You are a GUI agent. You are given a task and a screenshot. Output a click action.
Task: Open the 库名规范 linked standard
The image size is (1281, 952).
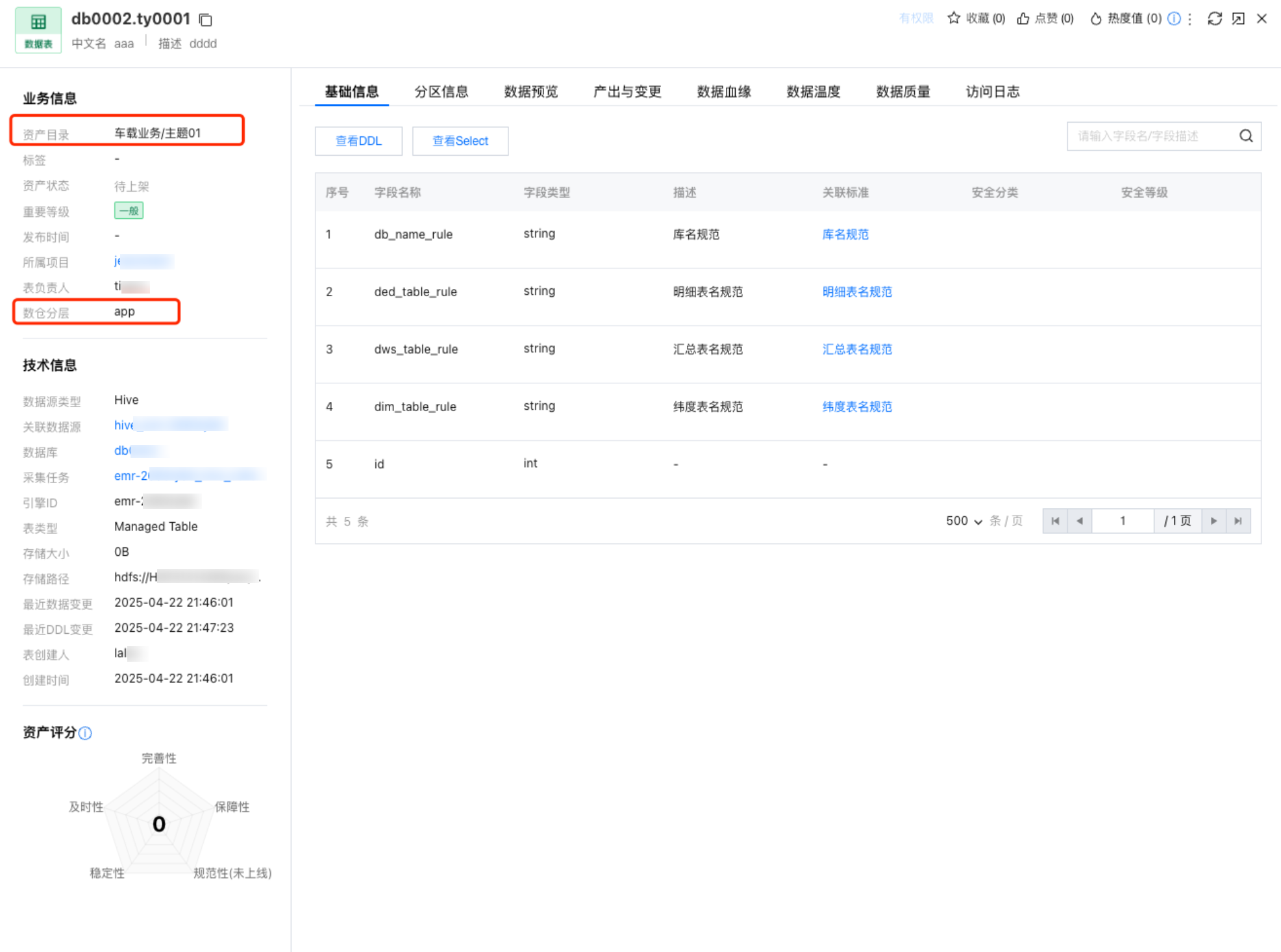(845, 234)
